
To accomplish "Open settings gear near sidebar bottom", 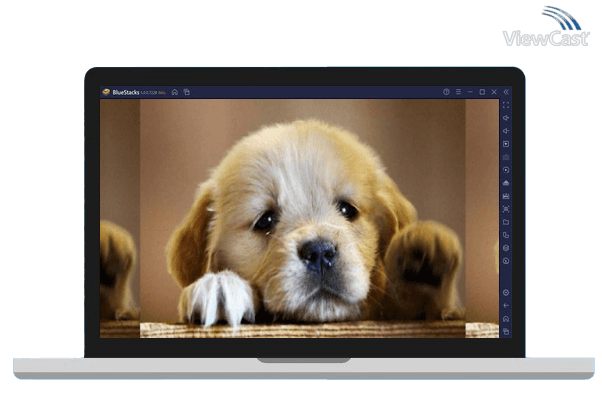I will pos(506,293).
